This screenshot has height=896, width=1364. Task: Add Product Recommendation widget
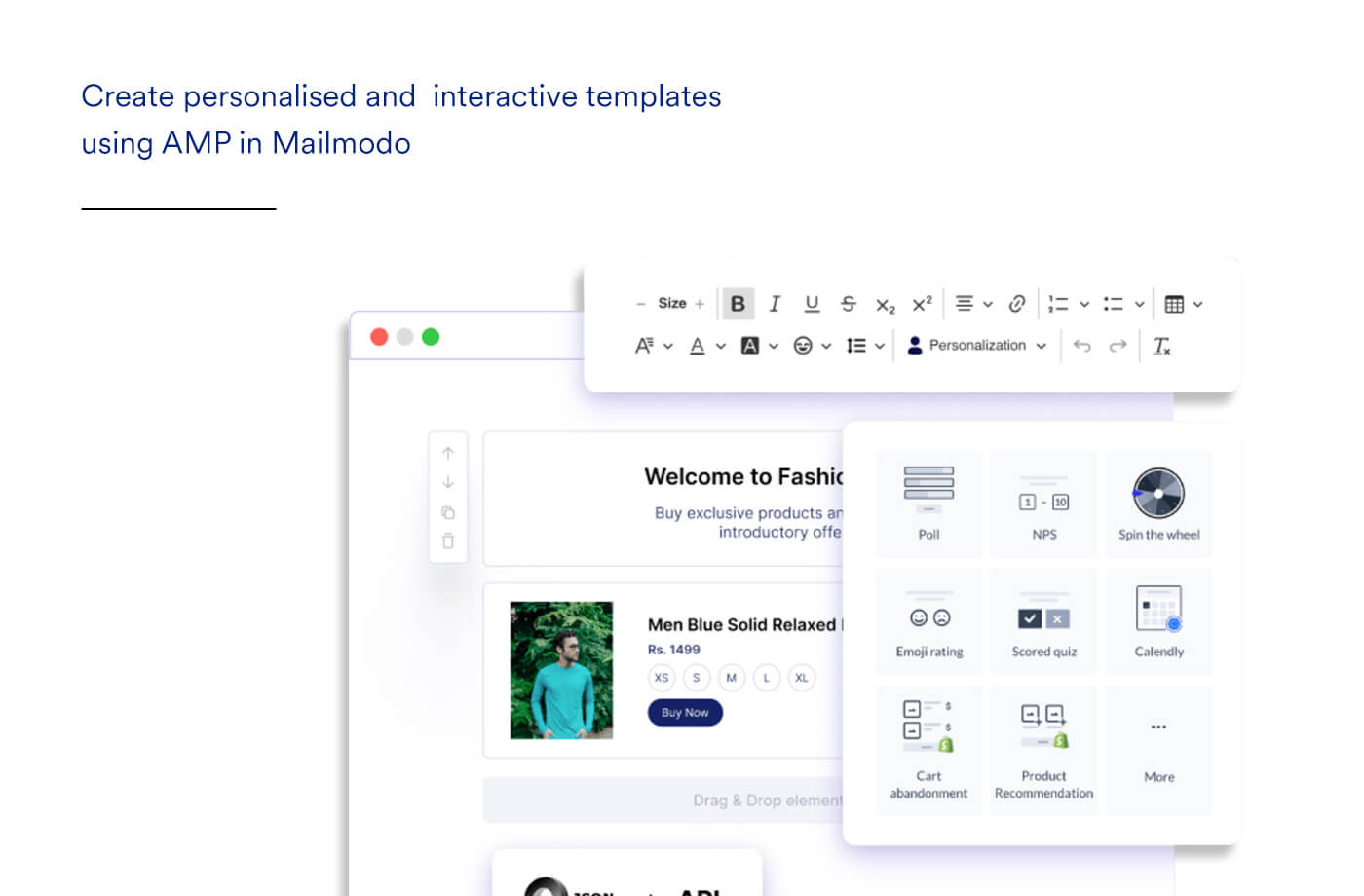(1043, 750)
